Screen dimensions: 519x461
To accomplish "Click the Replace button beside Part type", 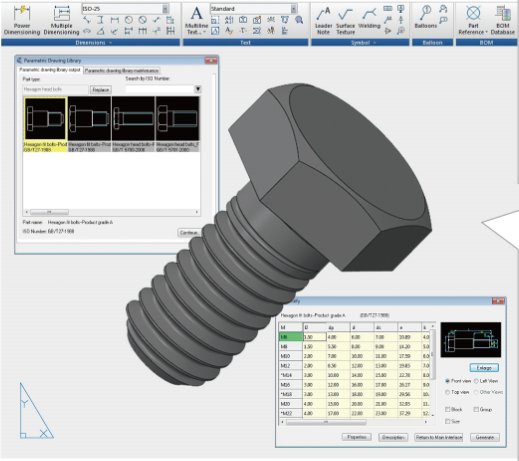I will 100,90.
